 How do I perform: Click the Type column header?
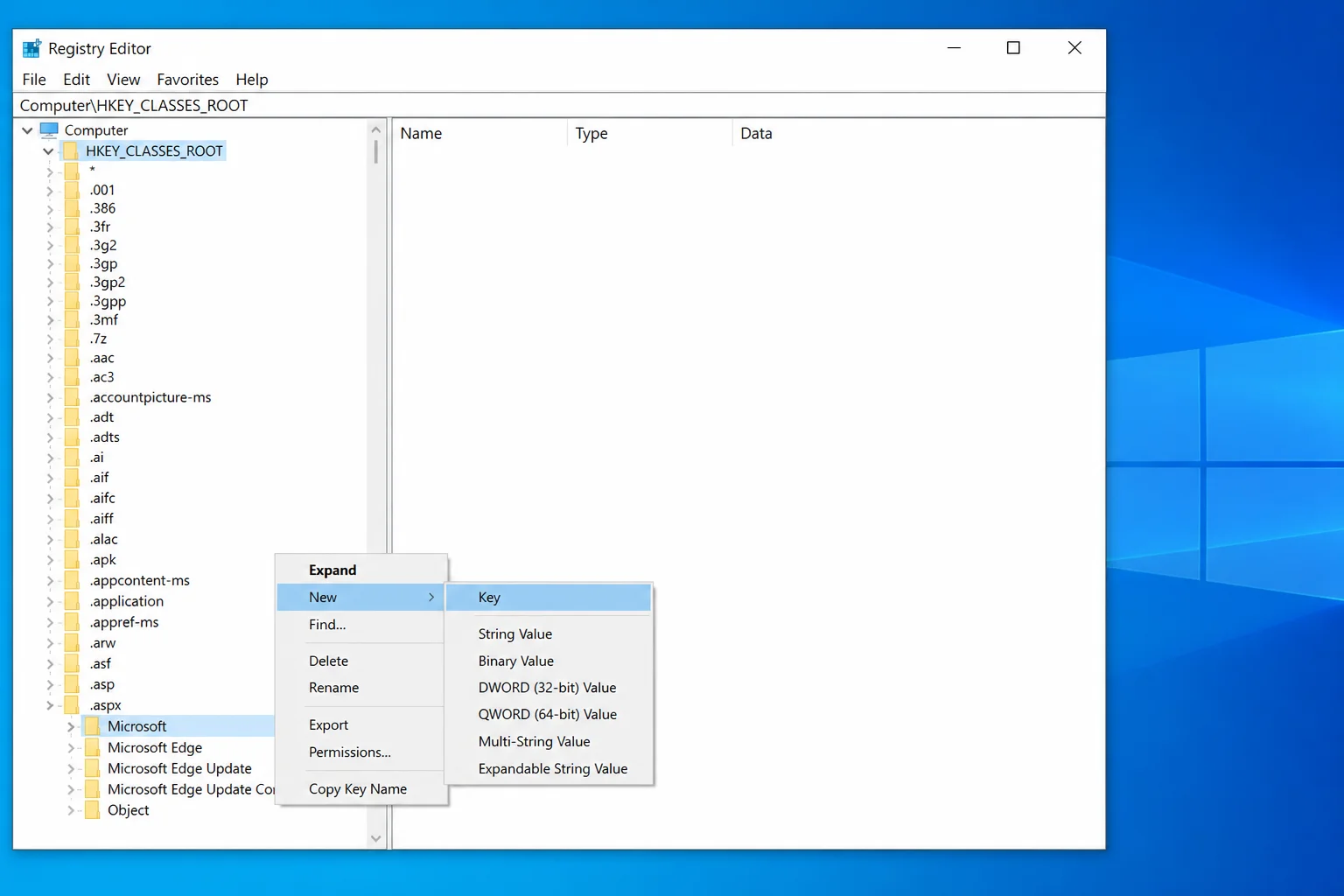[649, 134]
